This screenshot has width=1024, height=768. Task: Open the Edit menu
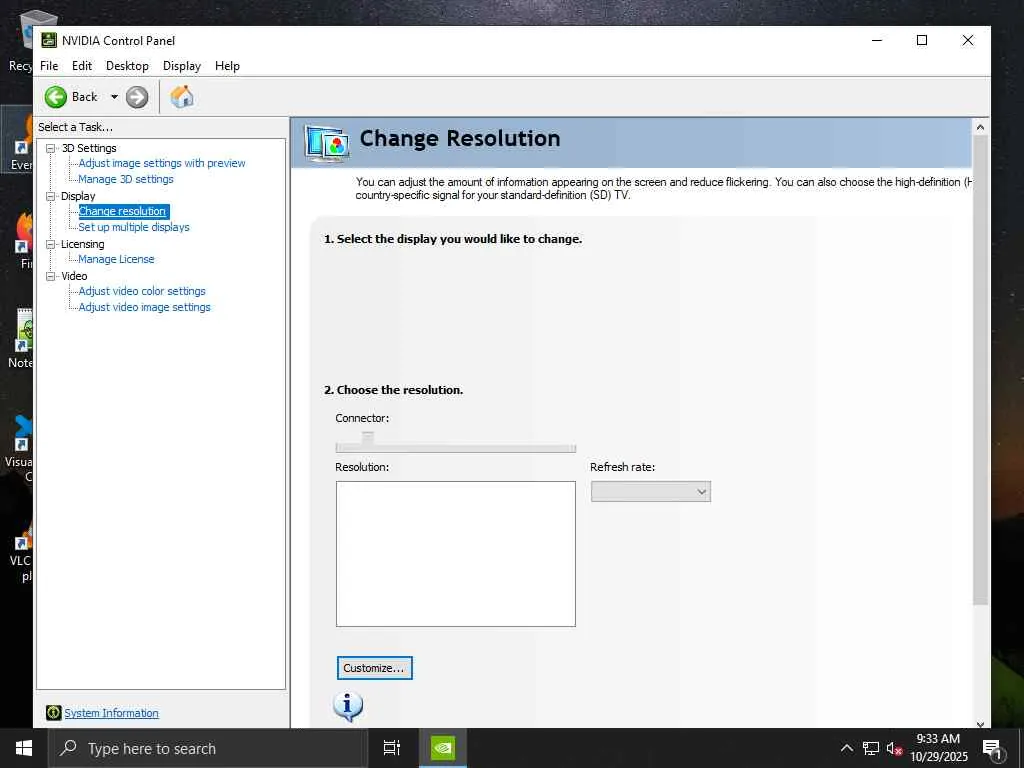82,66
